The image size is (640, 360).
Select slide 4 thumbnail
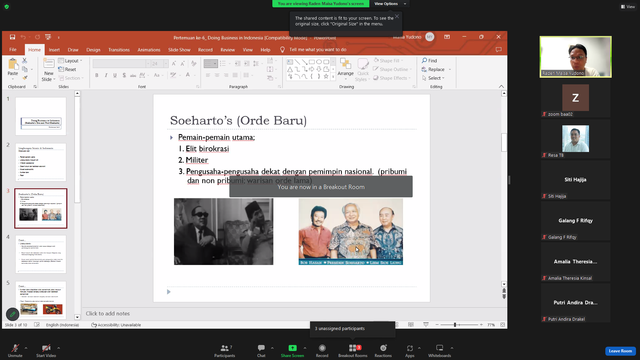41,254
